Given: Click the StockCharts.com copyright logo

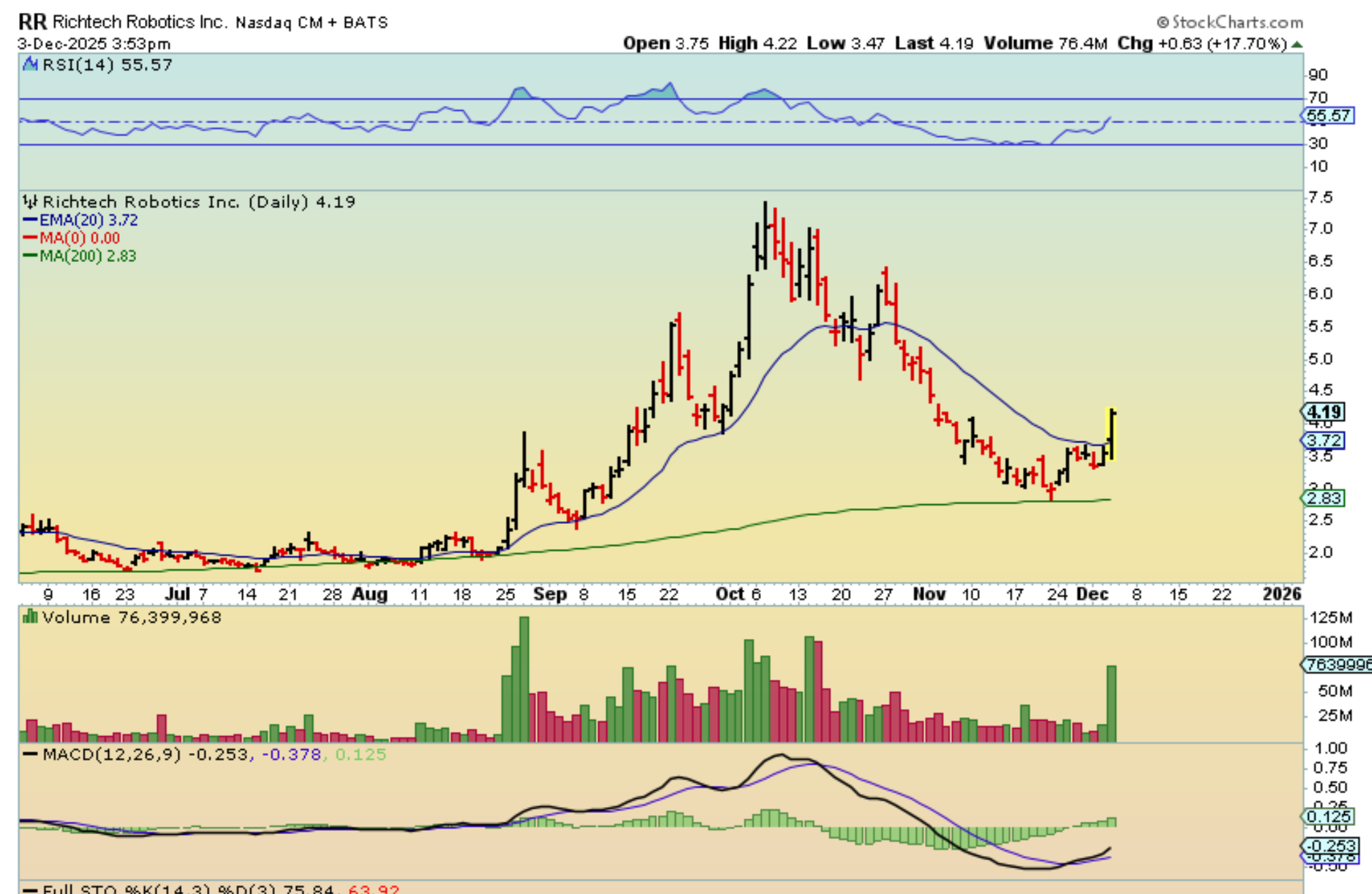Looking at the screenshot, I should pos(1230,22).
